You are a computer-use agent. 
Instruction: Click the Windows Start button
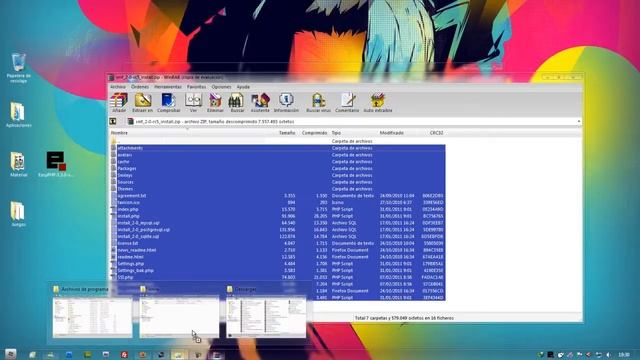click(x=11, y=354)
